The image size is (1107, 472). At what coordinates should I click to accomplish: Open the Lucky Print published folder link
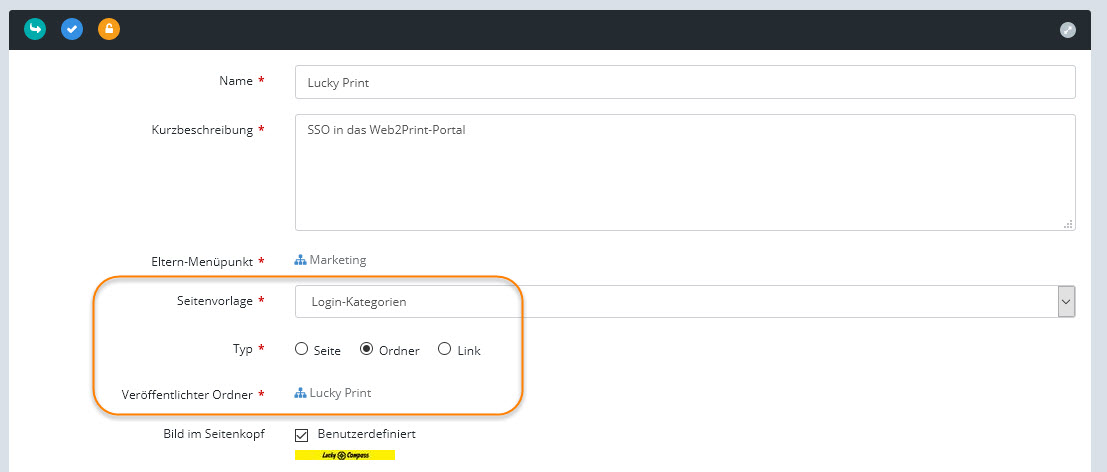point(340,393)
